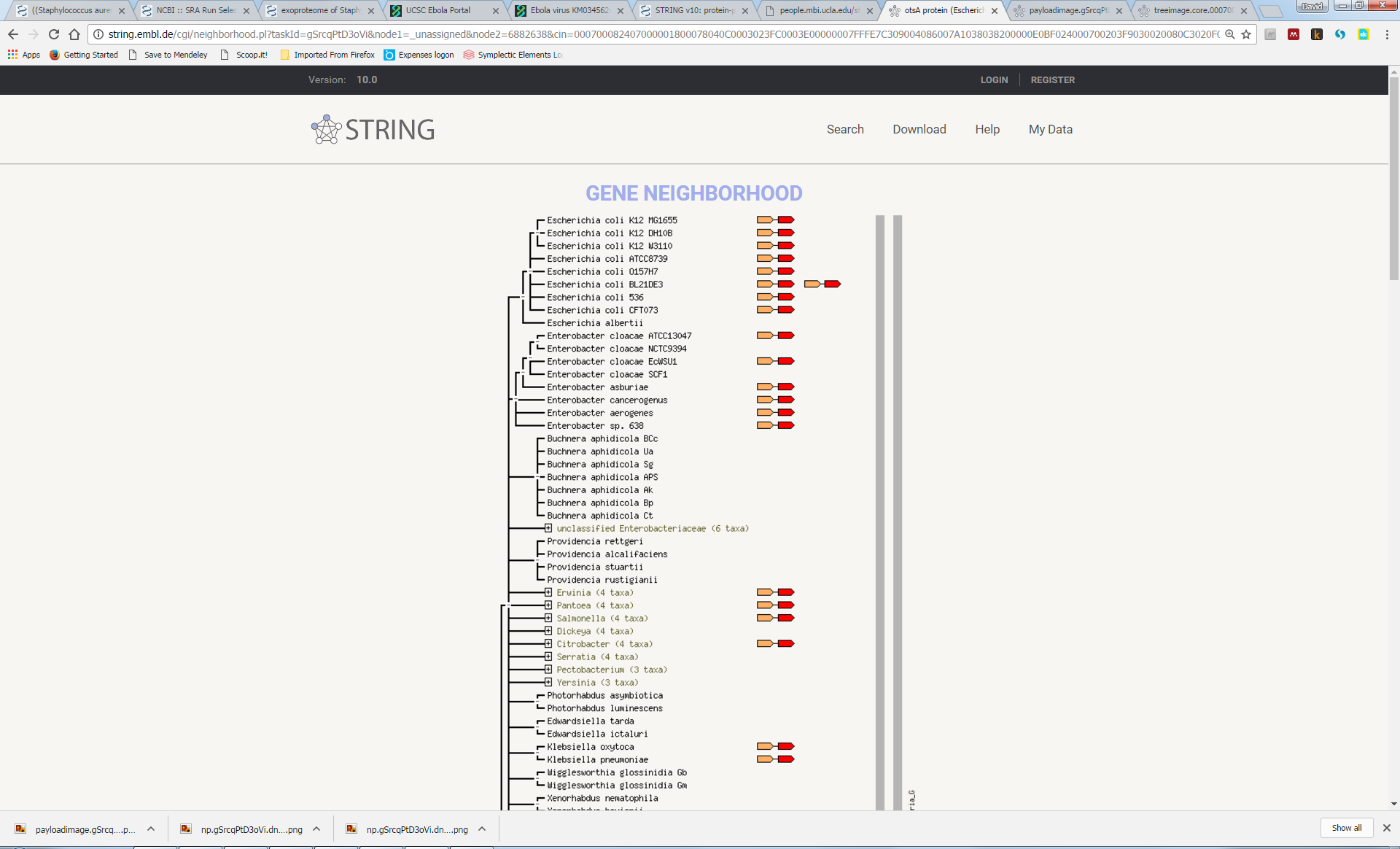
Task: Expand the Yersinia (3 taxa) node
Action: pyautogui.click(x=548, y=682)
